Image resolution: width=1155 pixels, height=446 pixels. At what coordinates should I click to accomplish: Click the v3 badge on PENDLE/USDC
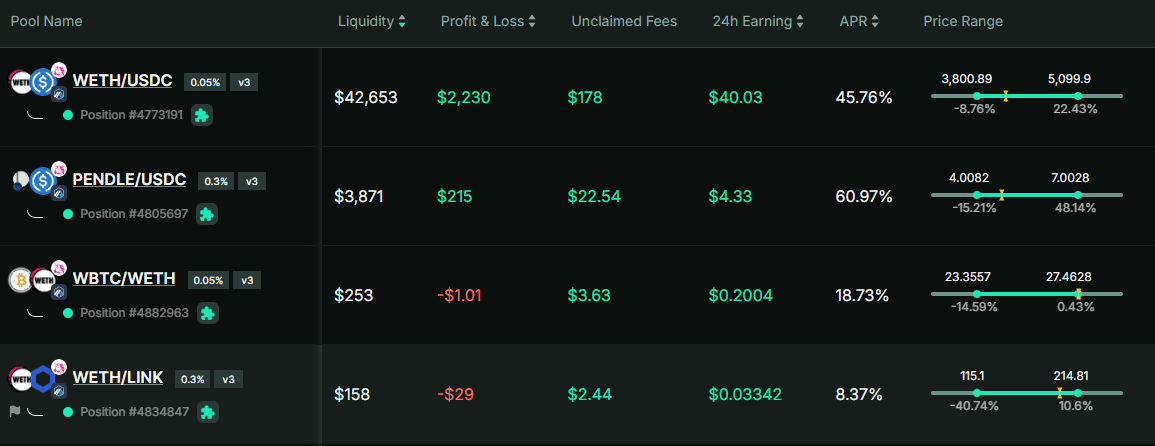[x=251, y=181]
